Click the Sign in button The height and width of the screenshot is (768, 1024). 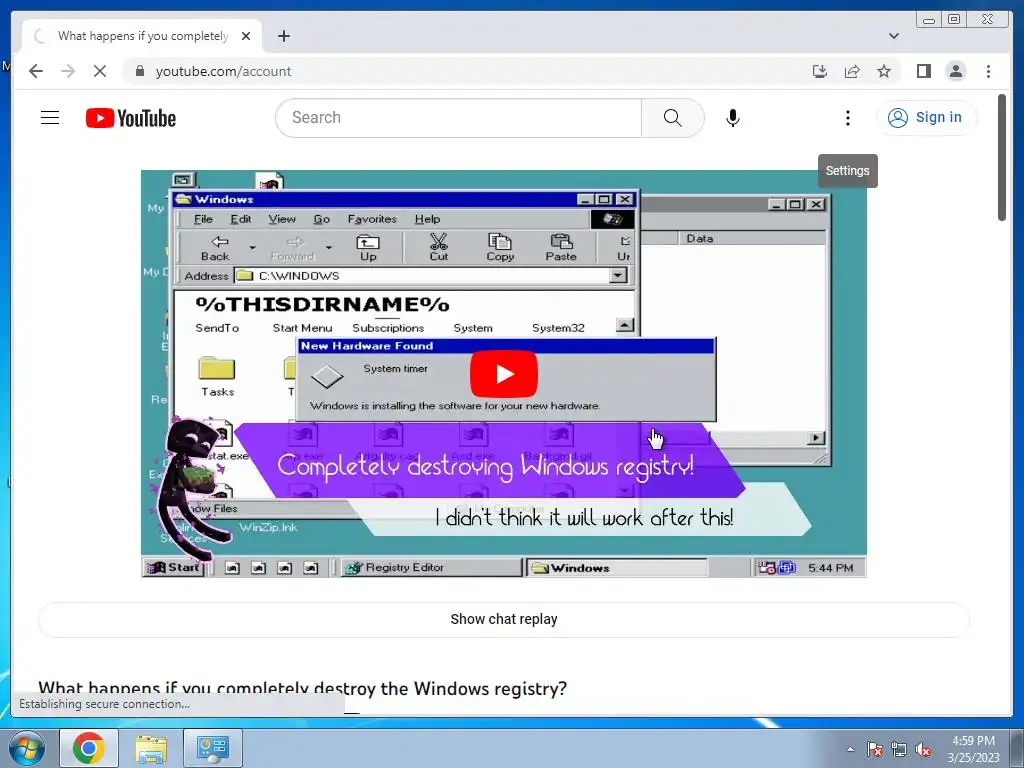point(926,118)
